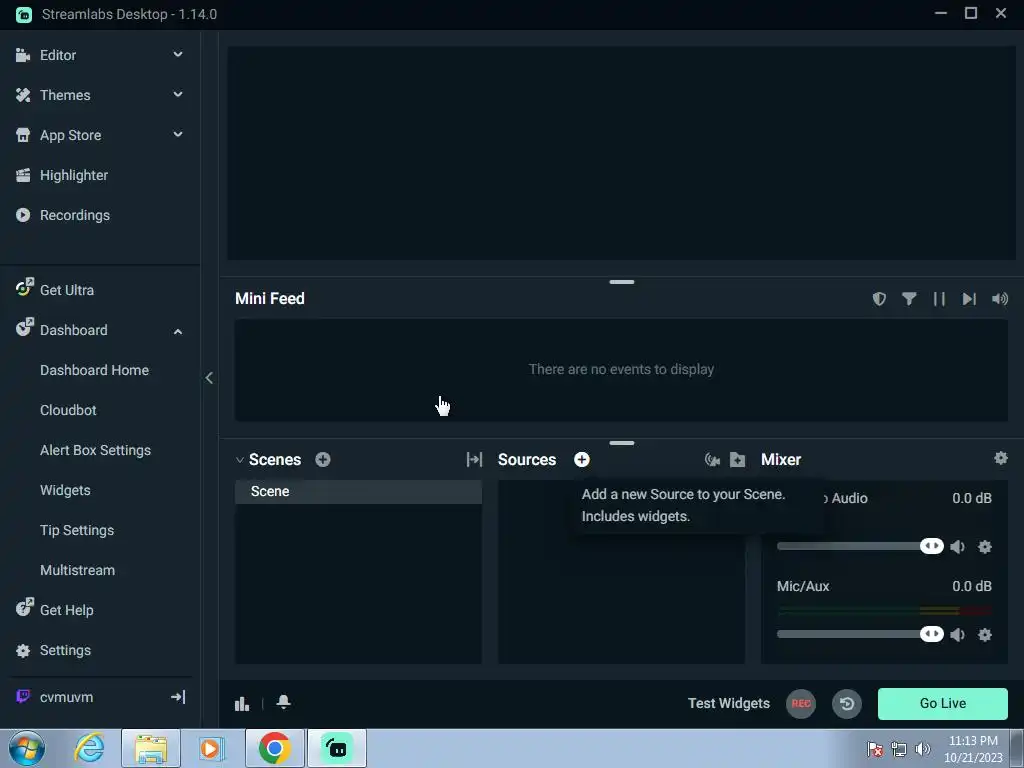This screenshot has height=768, width=1024.
Task: Expand the Editor chevron
Action: (178, 55)
